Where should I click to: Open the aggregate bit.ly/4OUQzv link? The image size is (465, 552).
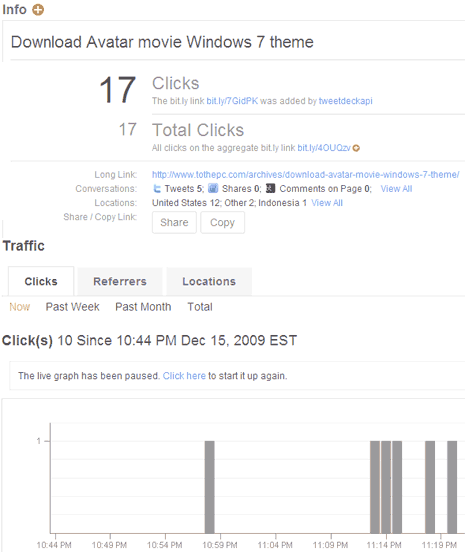click(x=324, y=148)
